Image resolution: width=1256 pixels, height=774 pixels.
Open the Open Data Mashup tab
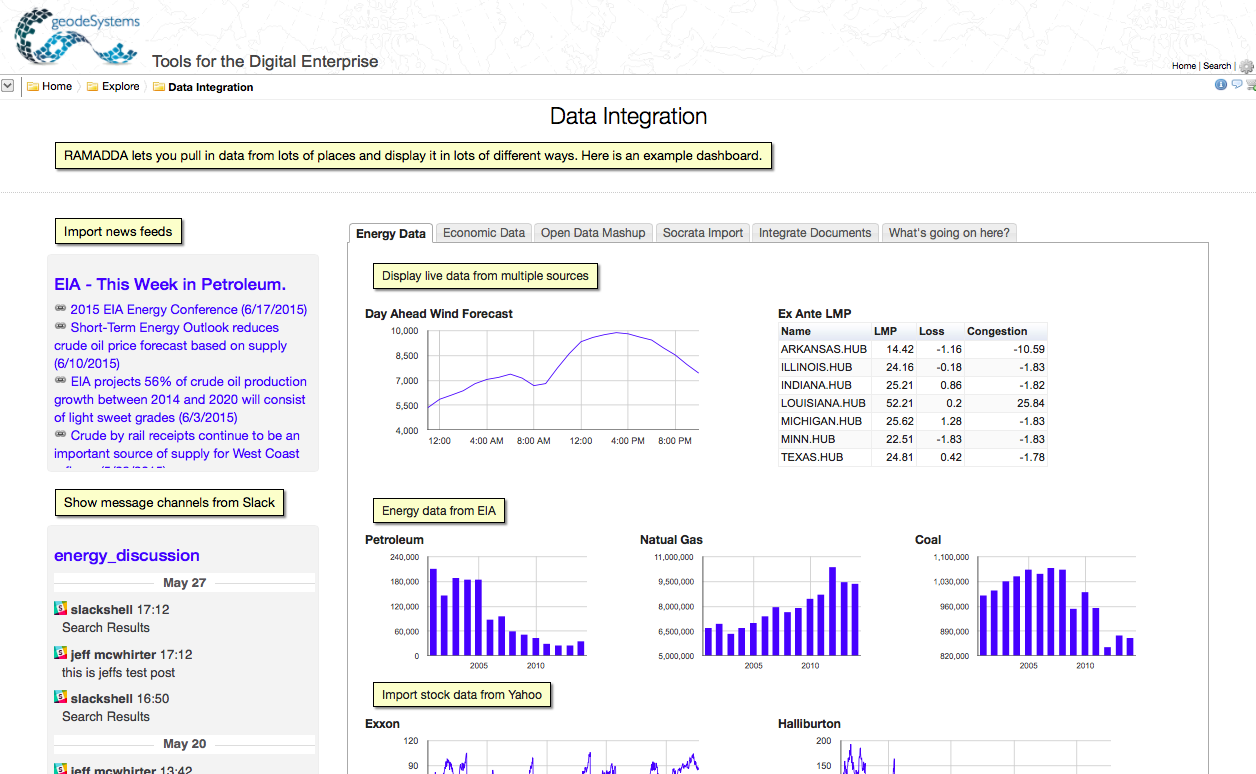pyautogui.click(x=593, y=233)
